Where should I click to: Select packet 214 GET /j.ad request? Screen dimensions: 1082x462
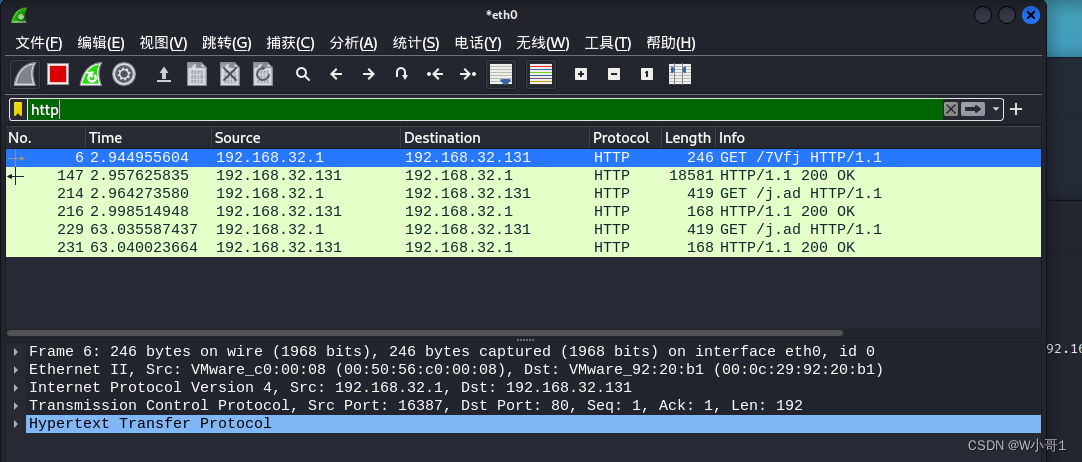(524, 193)
